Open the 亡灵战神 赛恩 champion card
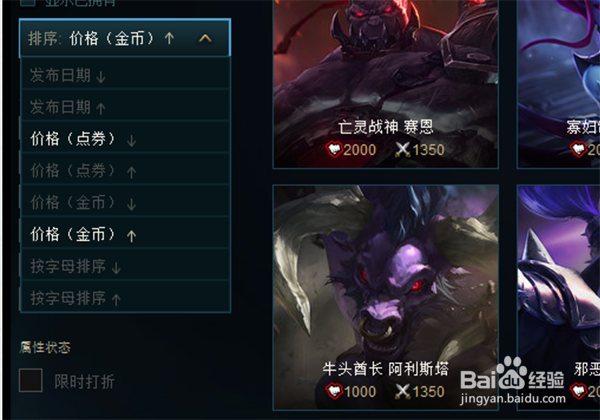600x420 pixels. 385,84
